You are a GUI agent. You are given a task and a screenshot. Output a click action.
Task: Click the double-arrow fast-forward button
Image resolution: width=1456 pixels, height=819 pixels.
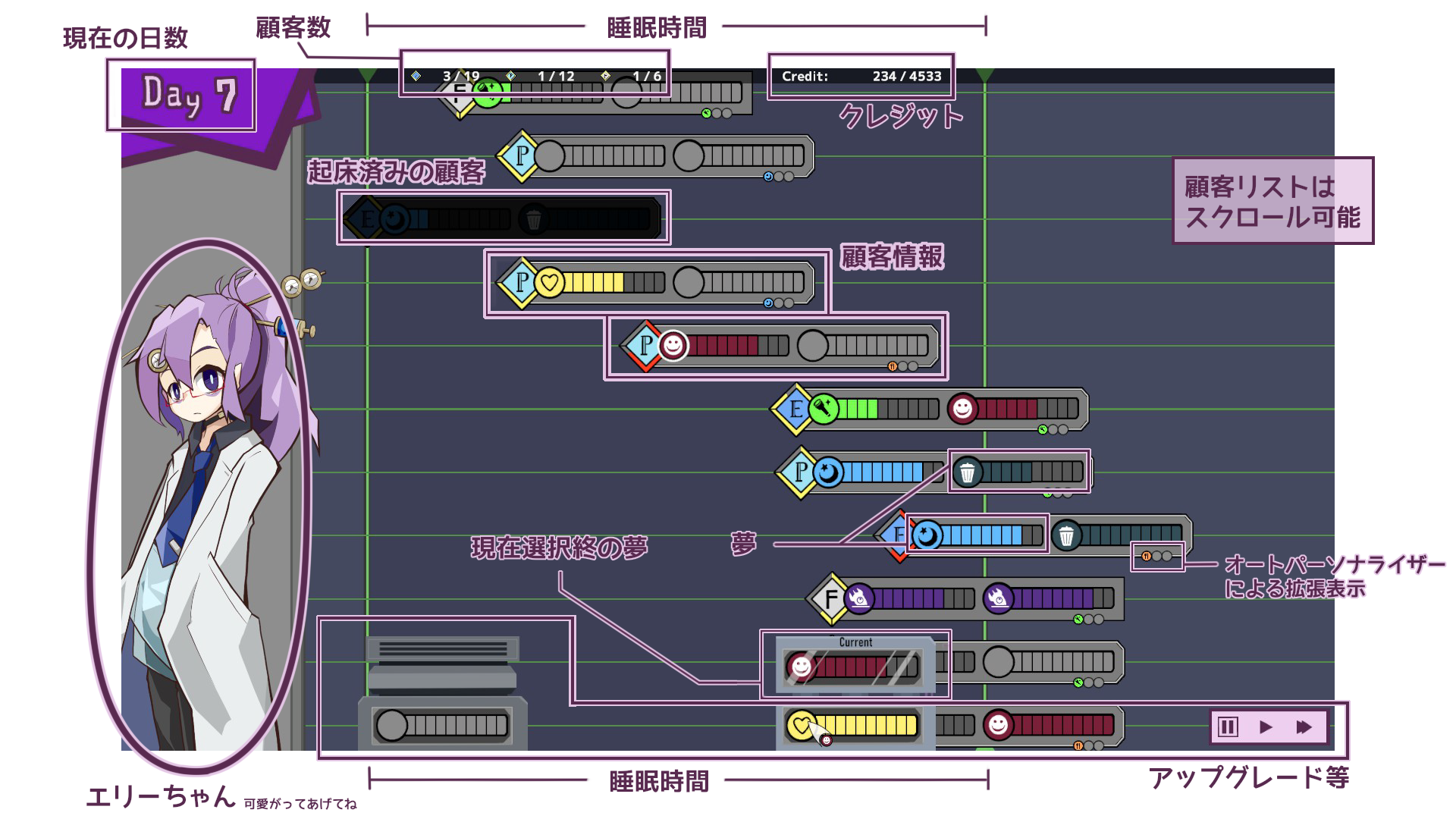pyautogui.click(x=1304, y=727)
